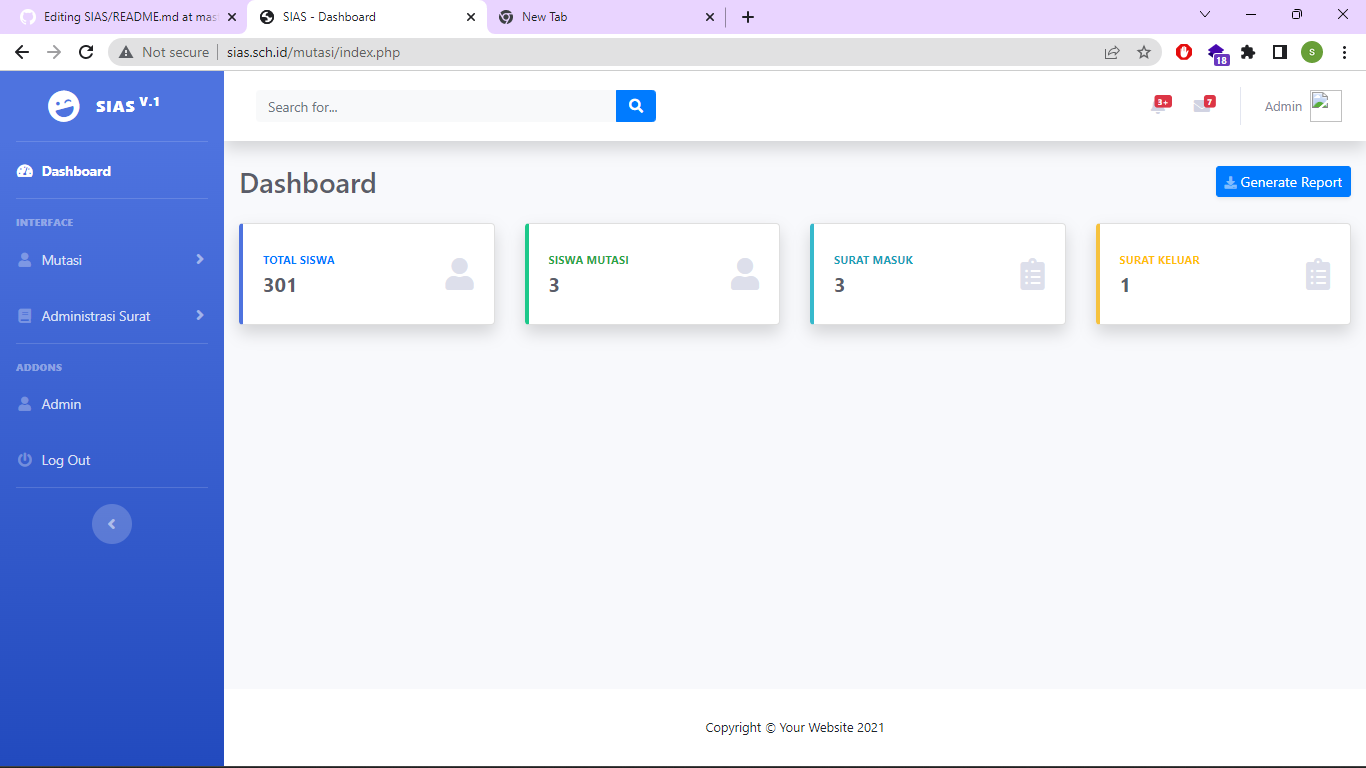Image resolution: width=1366 pixels, height=768 pixels.
Task: Click the Admin avatar image in header
Action: tap(1325, 105)
